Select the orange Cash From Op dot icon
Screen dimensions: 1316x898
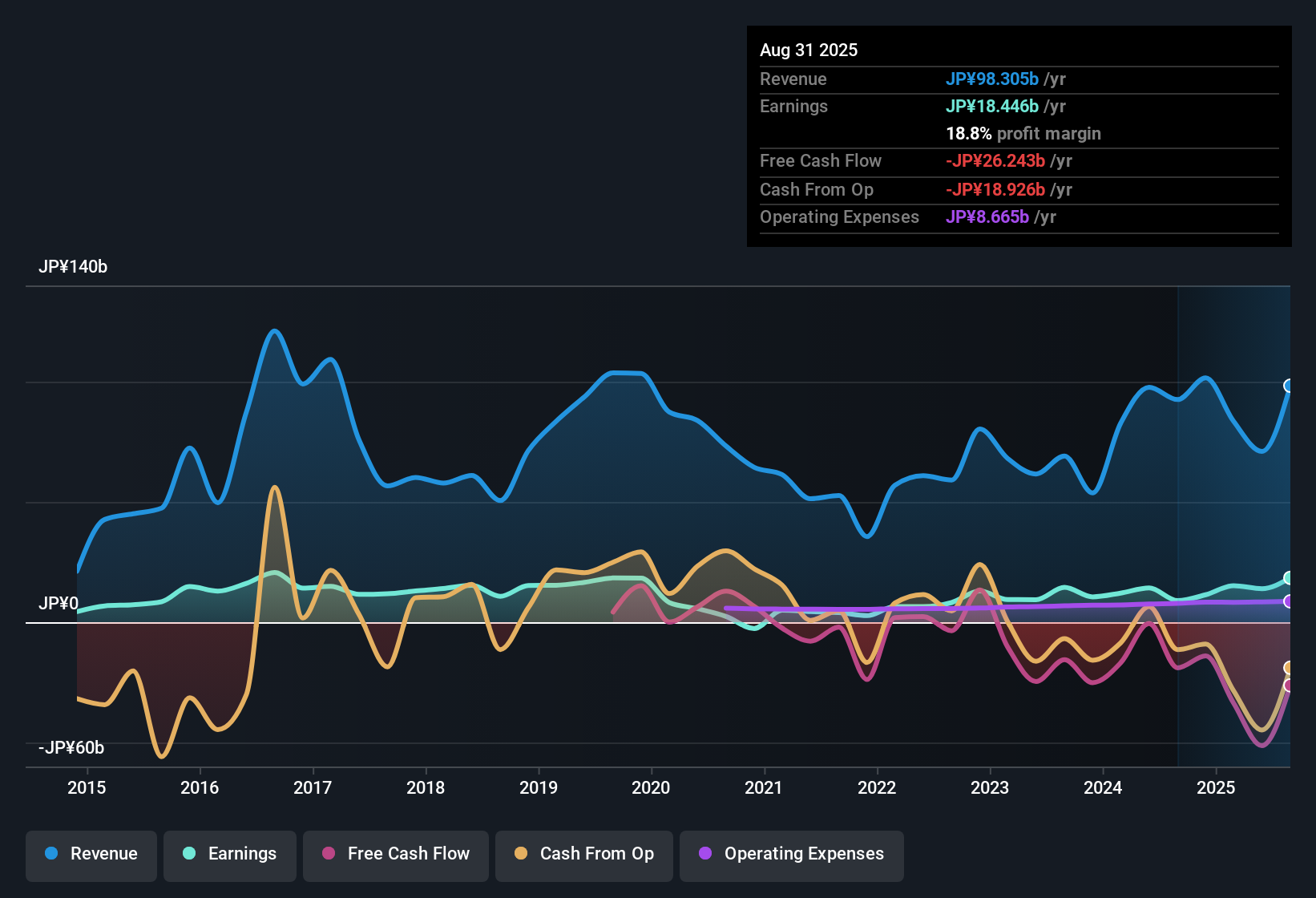521,854
